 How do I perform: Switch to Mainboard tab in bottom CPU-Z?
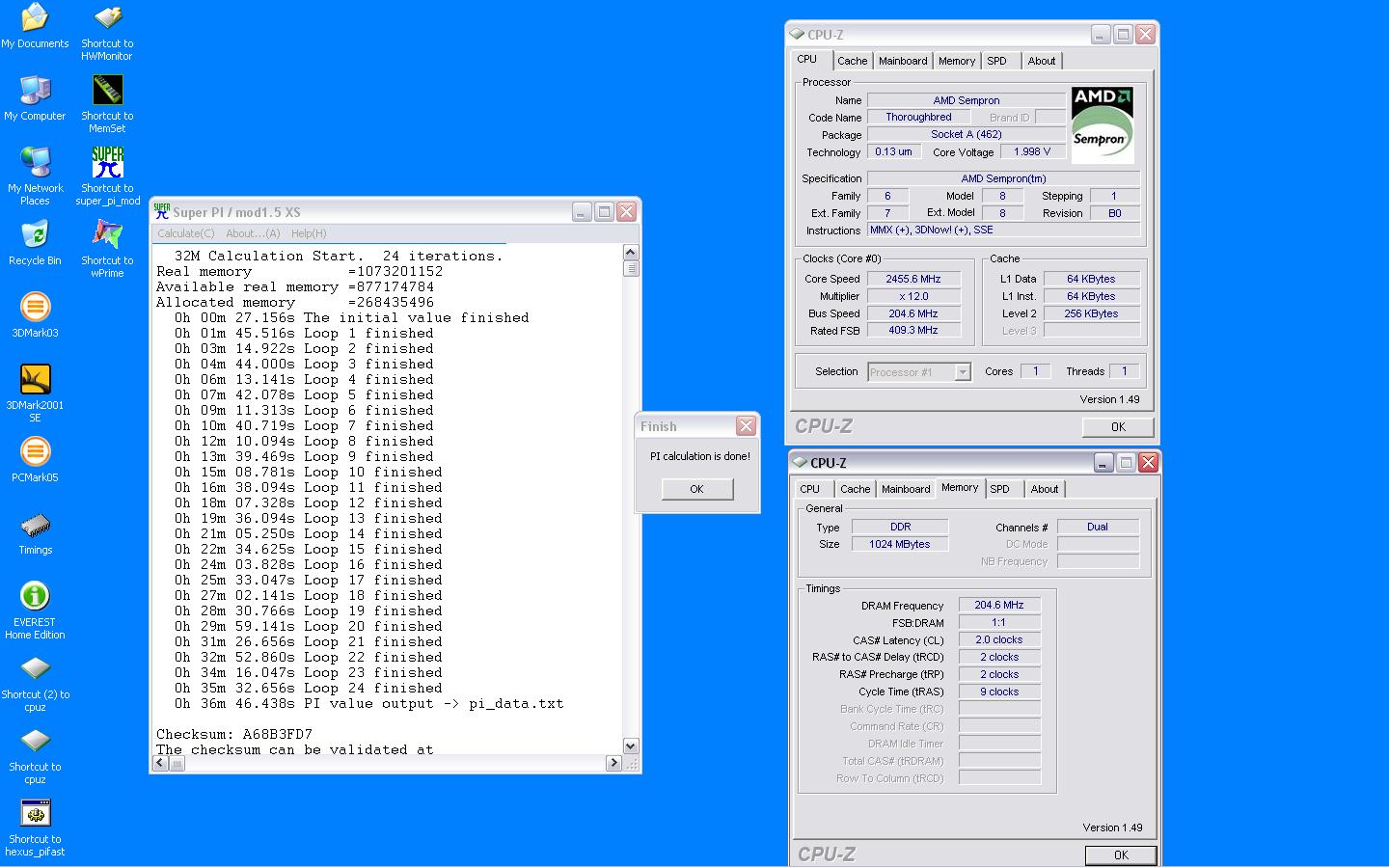[907, 489]
